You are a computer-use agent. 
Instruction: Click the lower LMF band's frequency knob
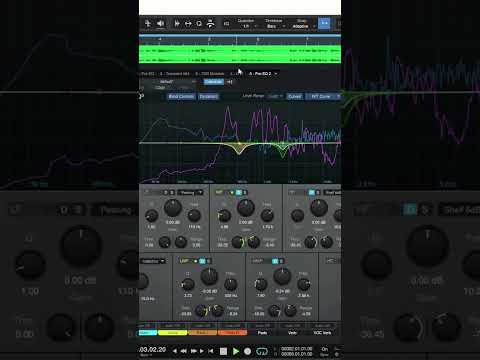point(230,284)
